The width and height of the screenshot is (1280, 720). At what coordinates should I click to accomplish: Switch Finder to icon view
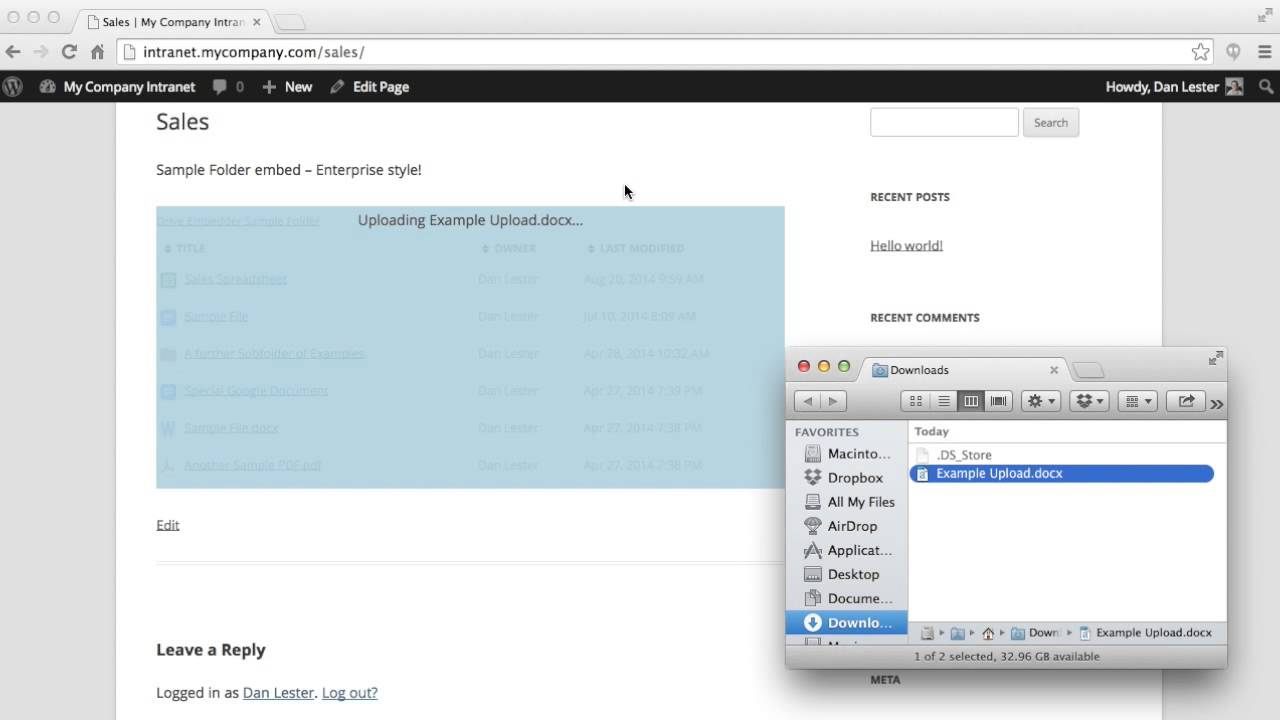coord(915,401)
